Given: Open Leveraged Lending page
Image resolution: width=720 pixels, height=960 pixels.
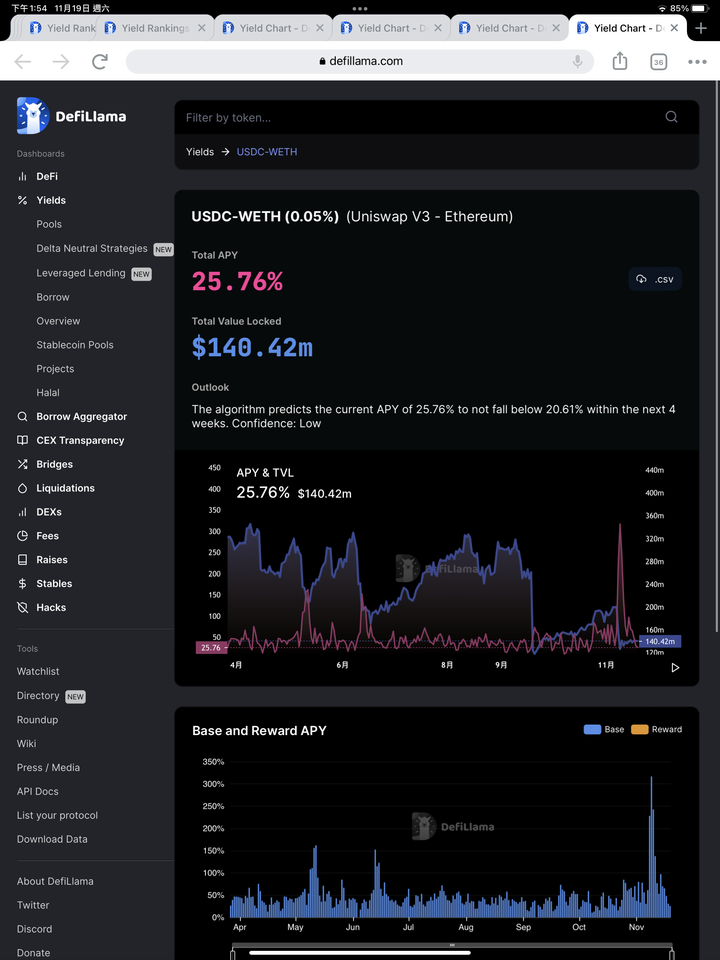Looking at the screenshot, I should pos(81,273).
